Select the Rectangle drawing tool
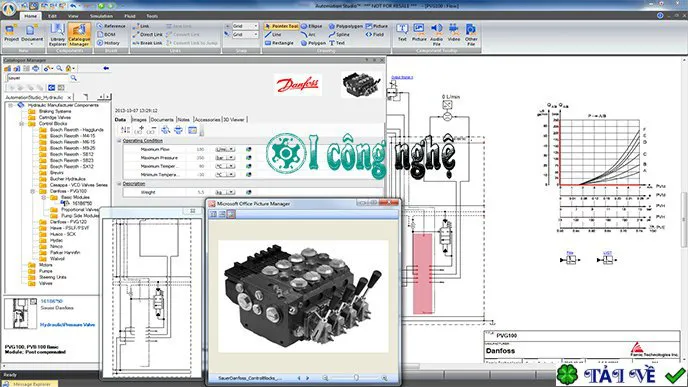The width and height of the screenshot is (688, 387). [279, 43]
